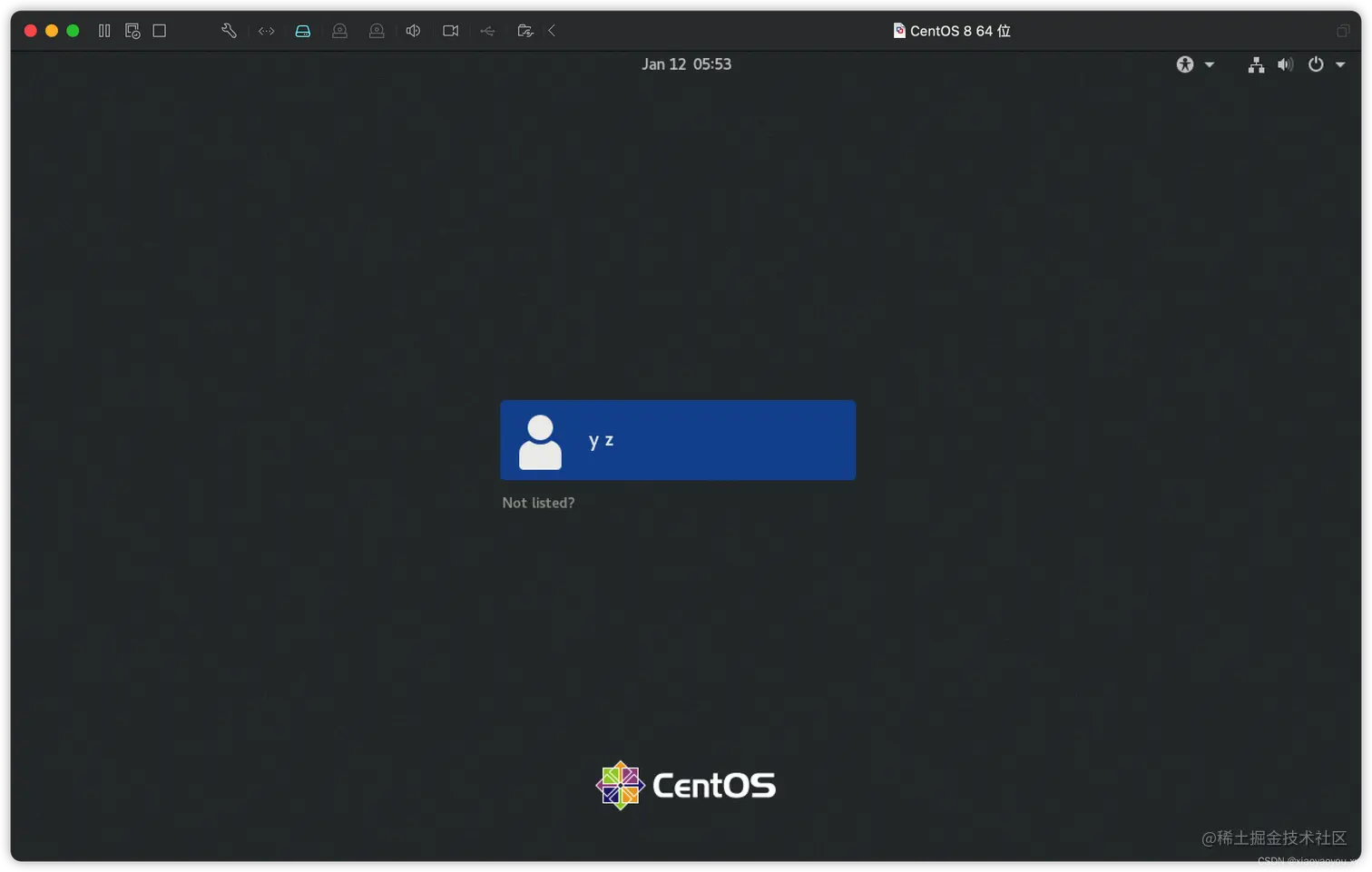1372x872 pixels.
Task: Select the y z user account
Action: 678,440
